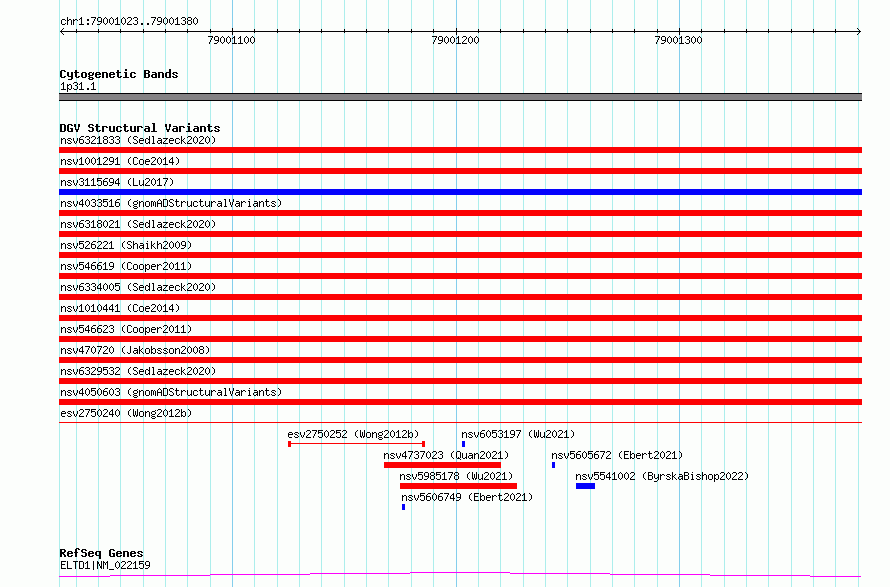The width and height of the screenshot is (890, 587).
Task: Select the gray 1p31.1 cytogenetic band
Action: [460, 97]
